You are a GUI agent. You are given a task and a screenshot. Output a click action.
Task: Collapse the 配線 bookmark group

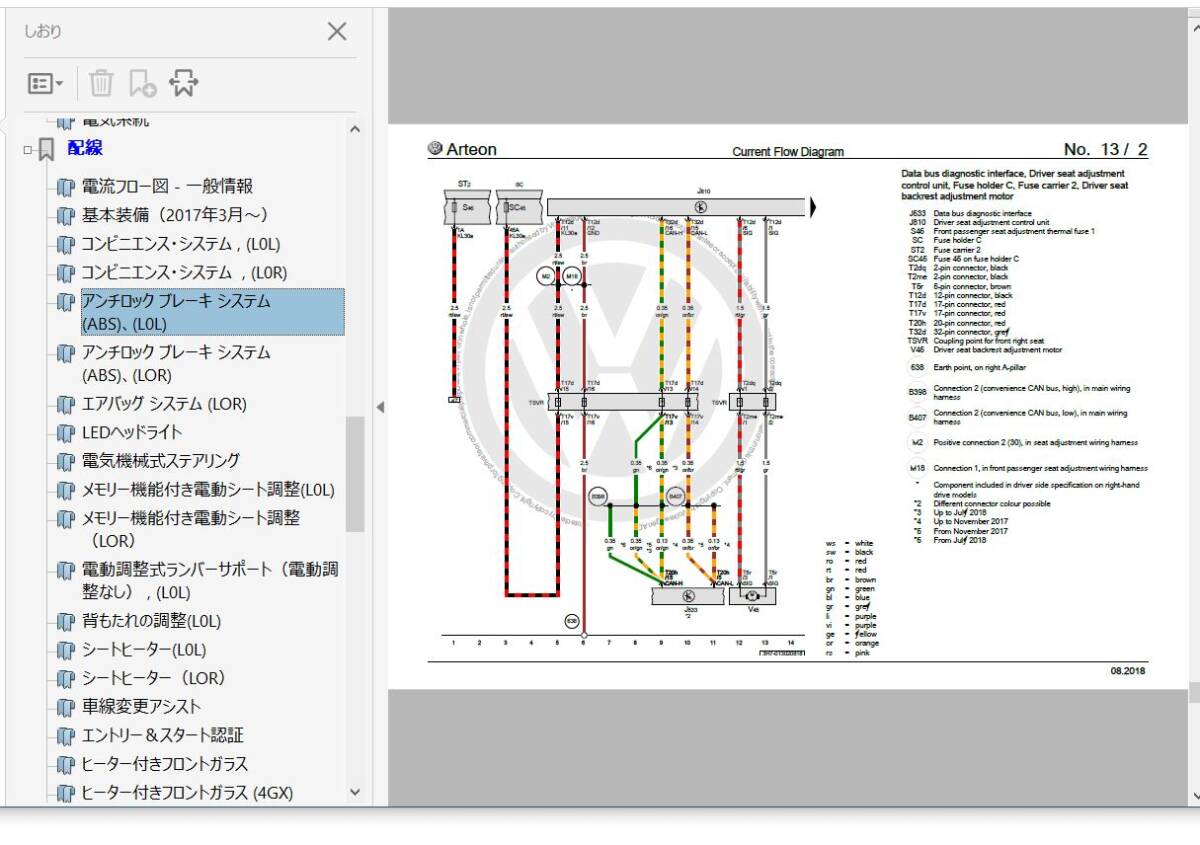click(28, 150)
